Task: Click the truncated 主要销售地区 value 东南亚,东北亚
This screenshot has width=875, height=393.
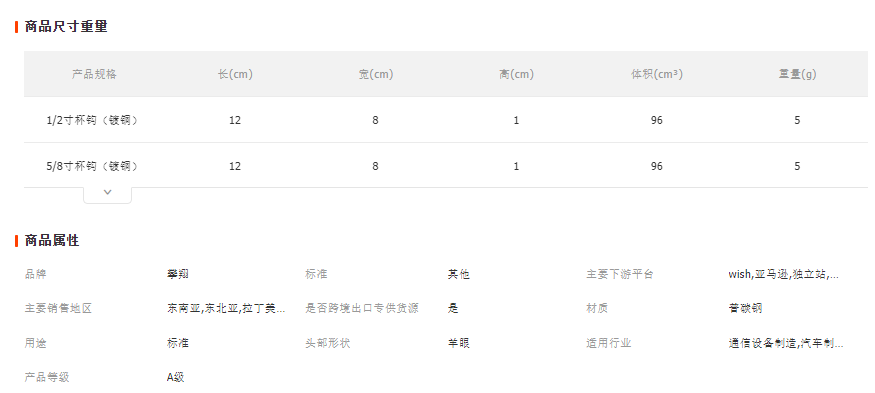Action: point(226,308)
